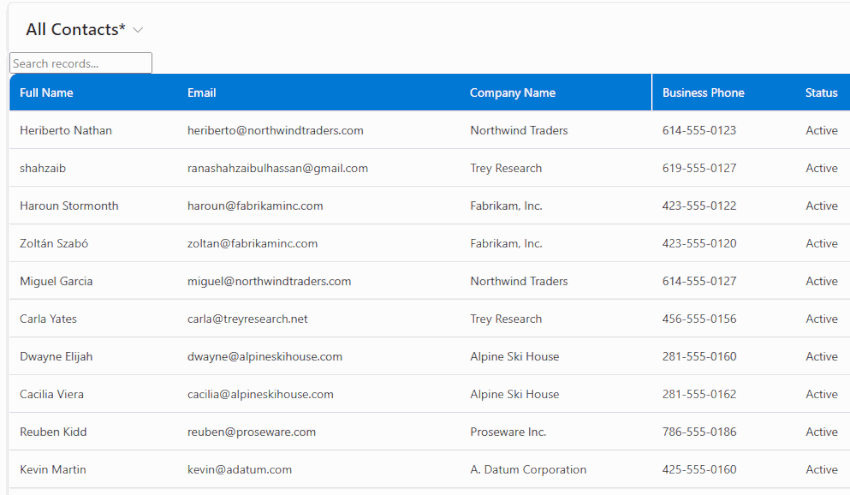Click Active status in Miguel Garcia's row

(x=821, y=281)
